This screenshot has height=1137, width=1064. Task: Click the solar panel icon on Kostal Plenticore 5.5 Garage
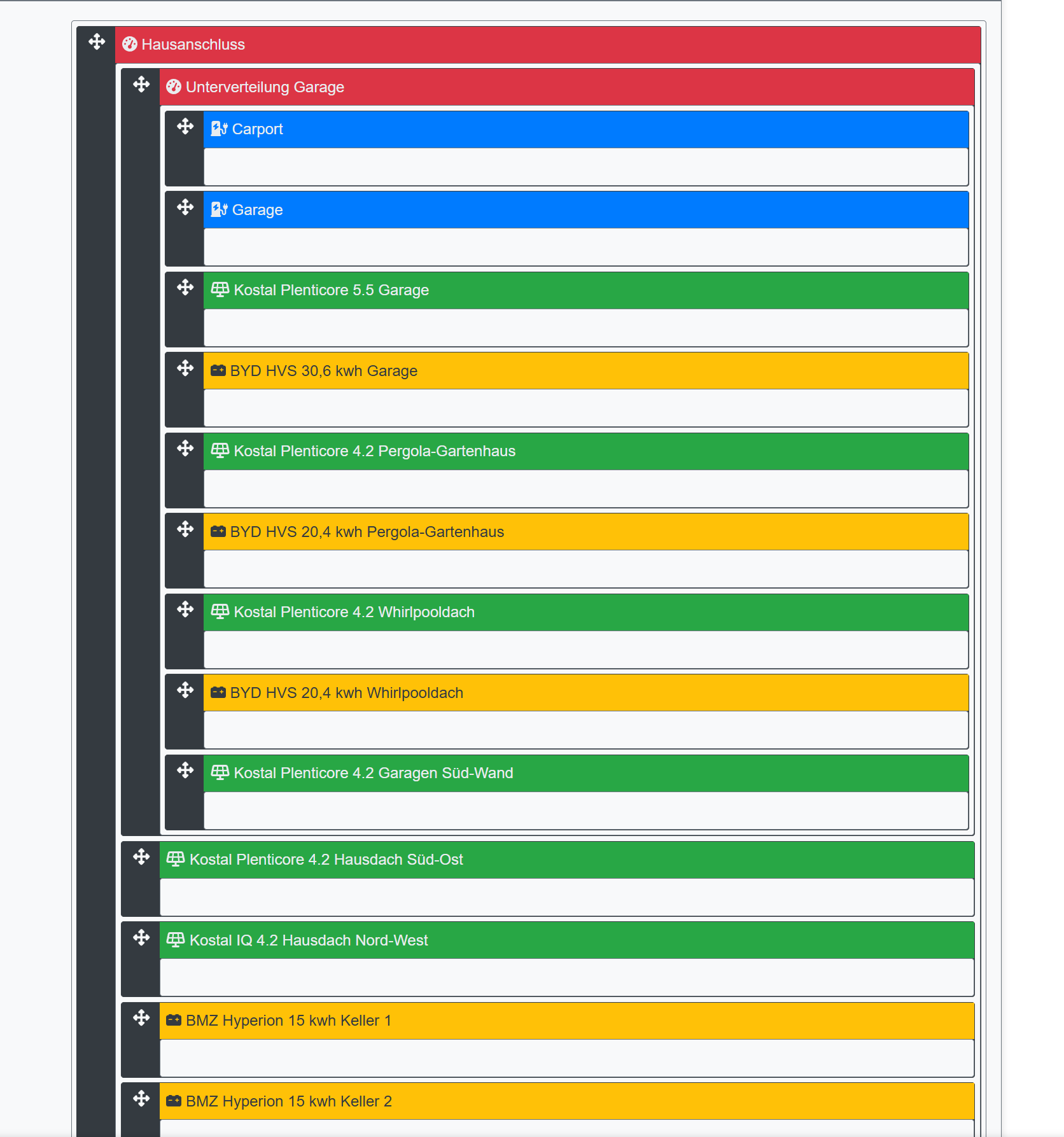click(x=220, y=289)
